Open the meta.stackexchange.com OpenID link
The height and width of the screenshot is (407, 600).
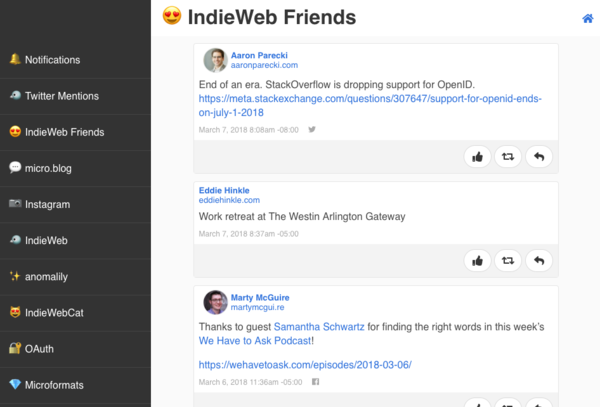click(x=370, y=106)
